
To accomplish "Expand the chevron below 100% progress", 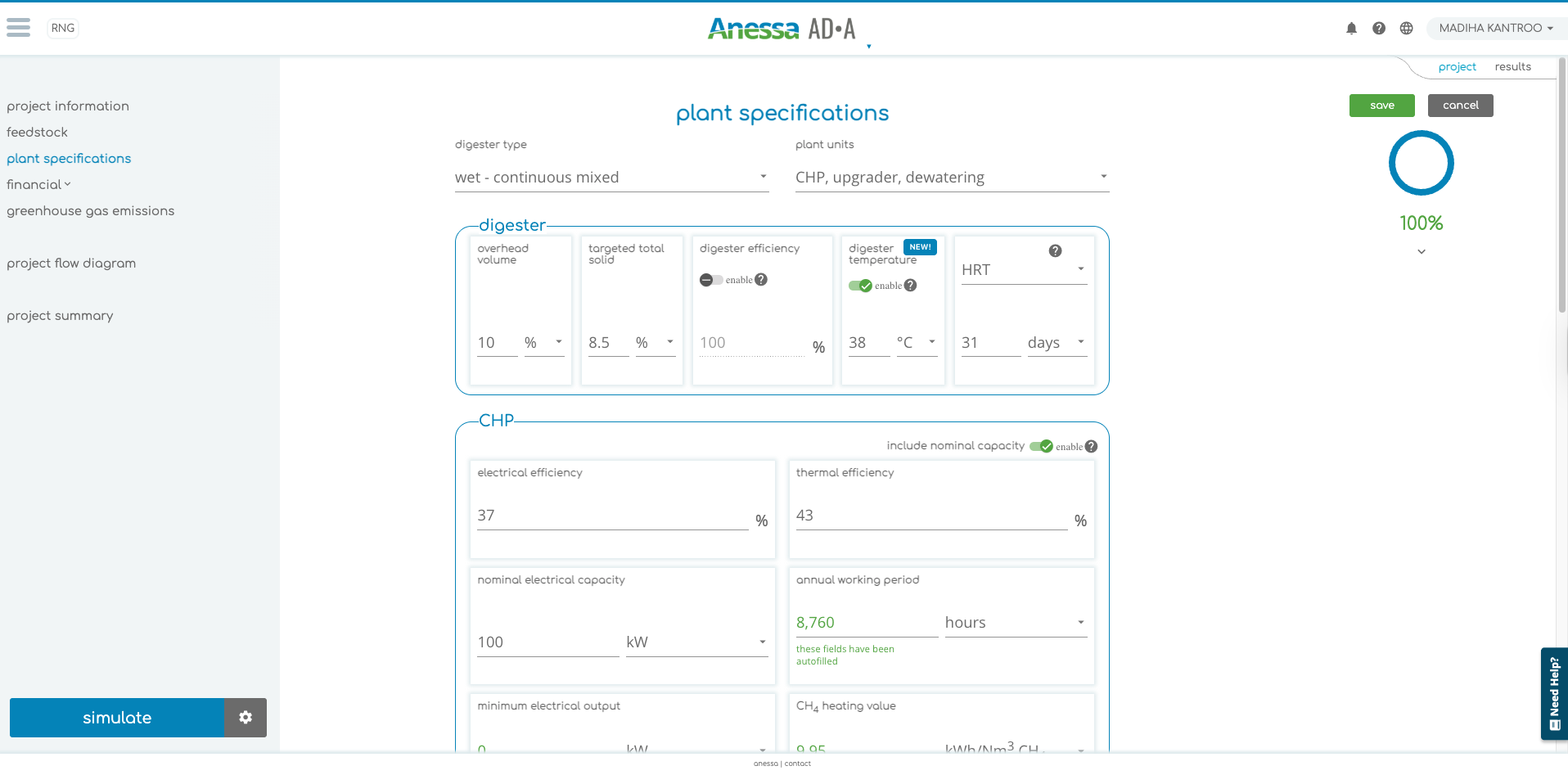I will 1422,252.
